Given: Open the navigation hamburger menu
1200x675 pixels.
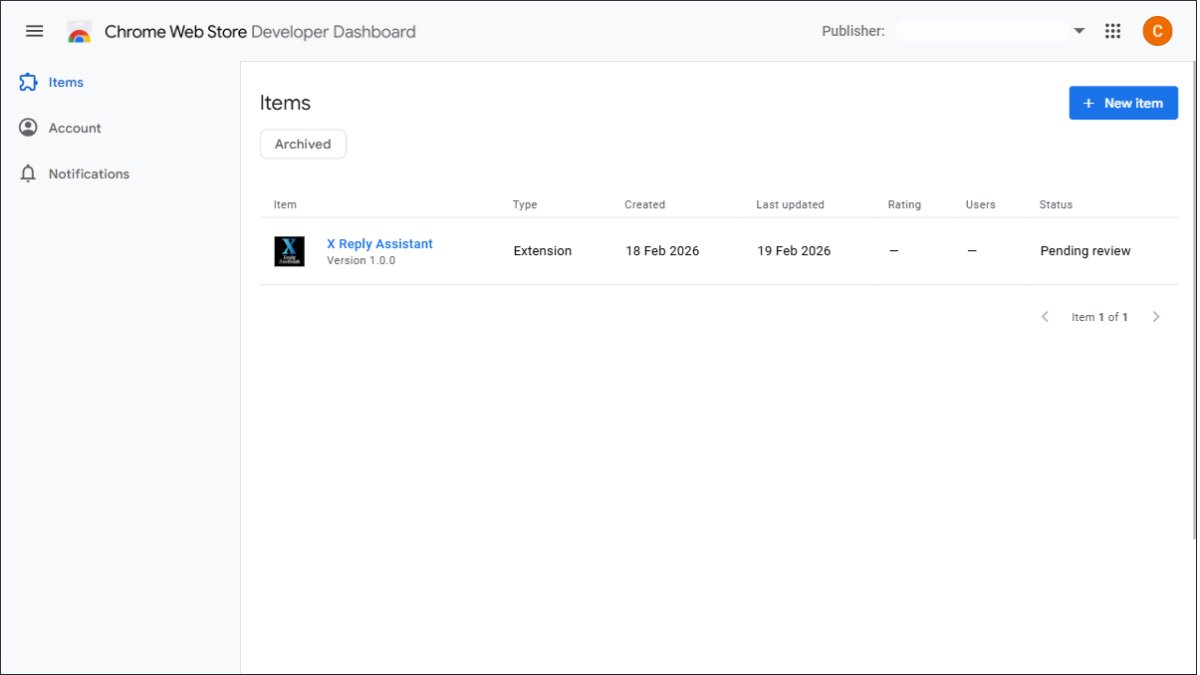Looking at the screenshot, I should pyautogui.click(x=34, y=30).
